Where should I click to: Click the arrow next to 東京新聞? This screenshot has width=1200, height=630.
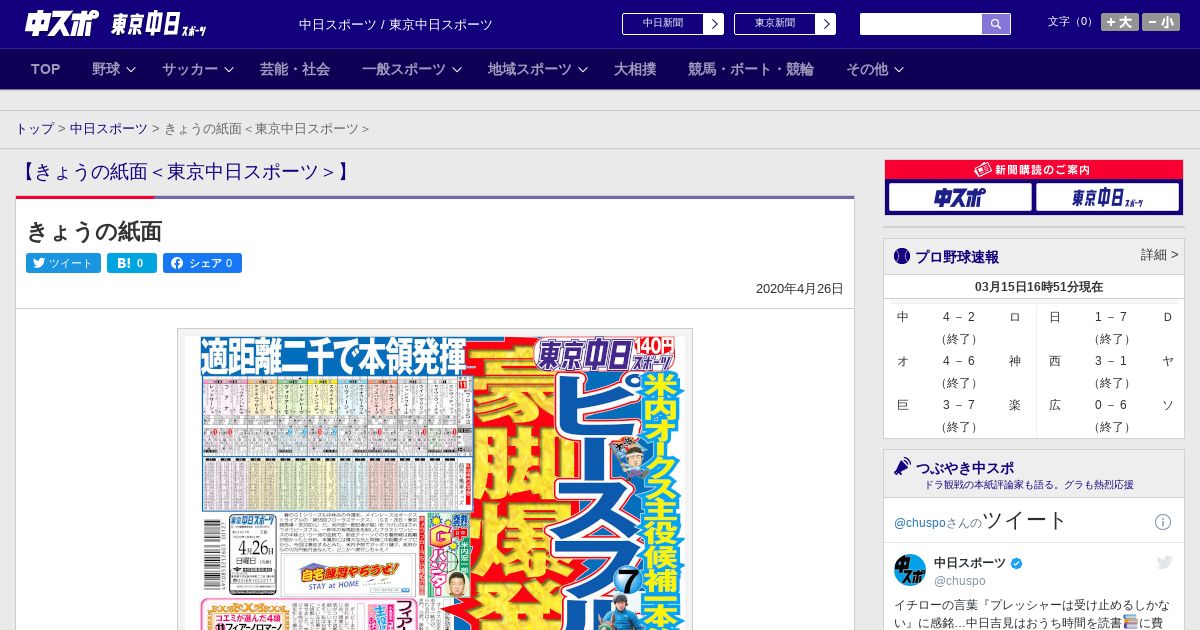826,24
